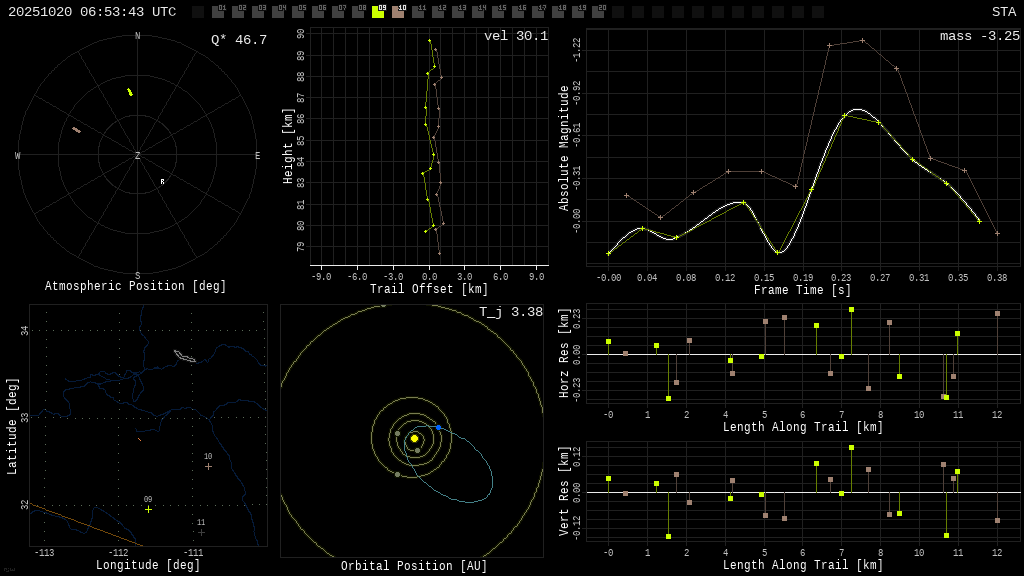Click the R radiant marker in sky plot
This screenshot has height=576, width=1024.
(162, 182)
